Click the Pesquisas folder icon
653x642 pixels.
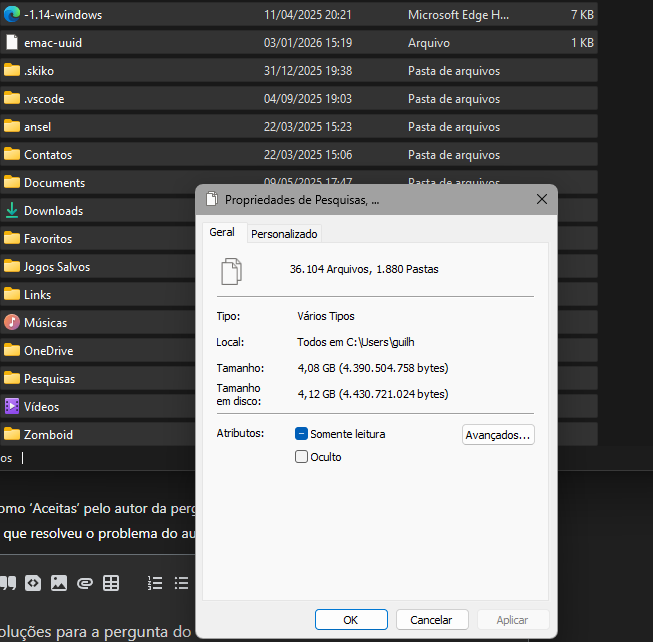coord(12,378)
